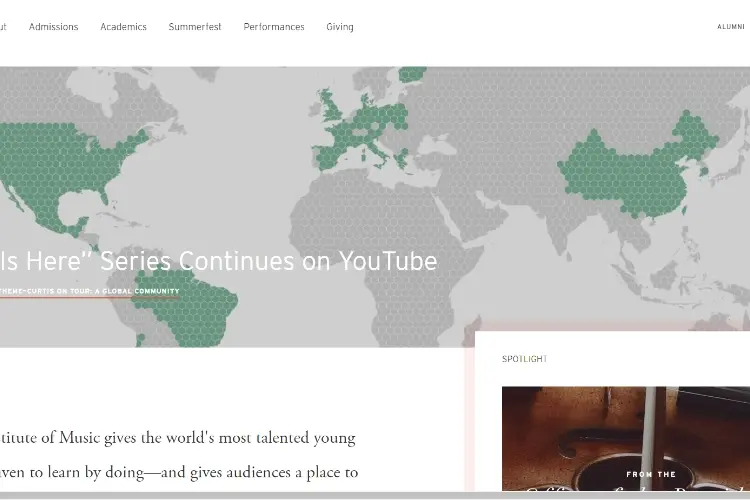Follow the "Curtis on Tour: A Global Community" link
Viewport: 750px width, 500px height.
pos(89,291)
